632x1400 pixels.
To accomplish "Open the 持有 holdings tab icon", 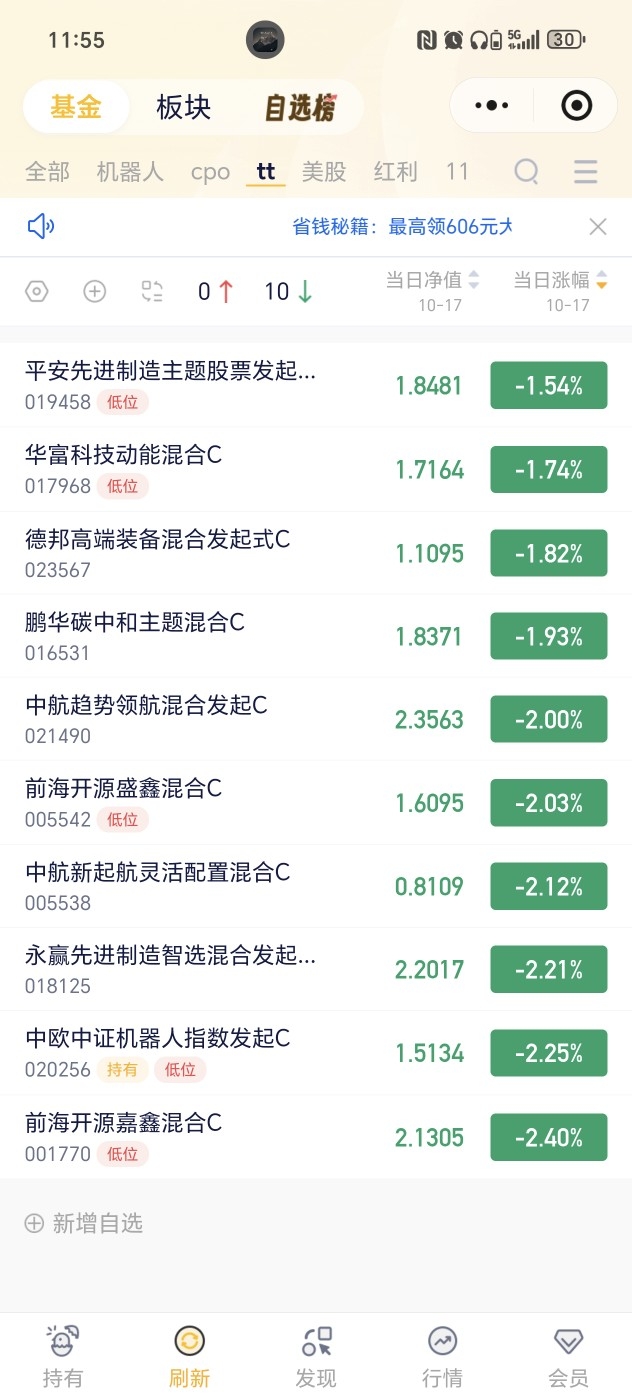I will (63, 1341).
